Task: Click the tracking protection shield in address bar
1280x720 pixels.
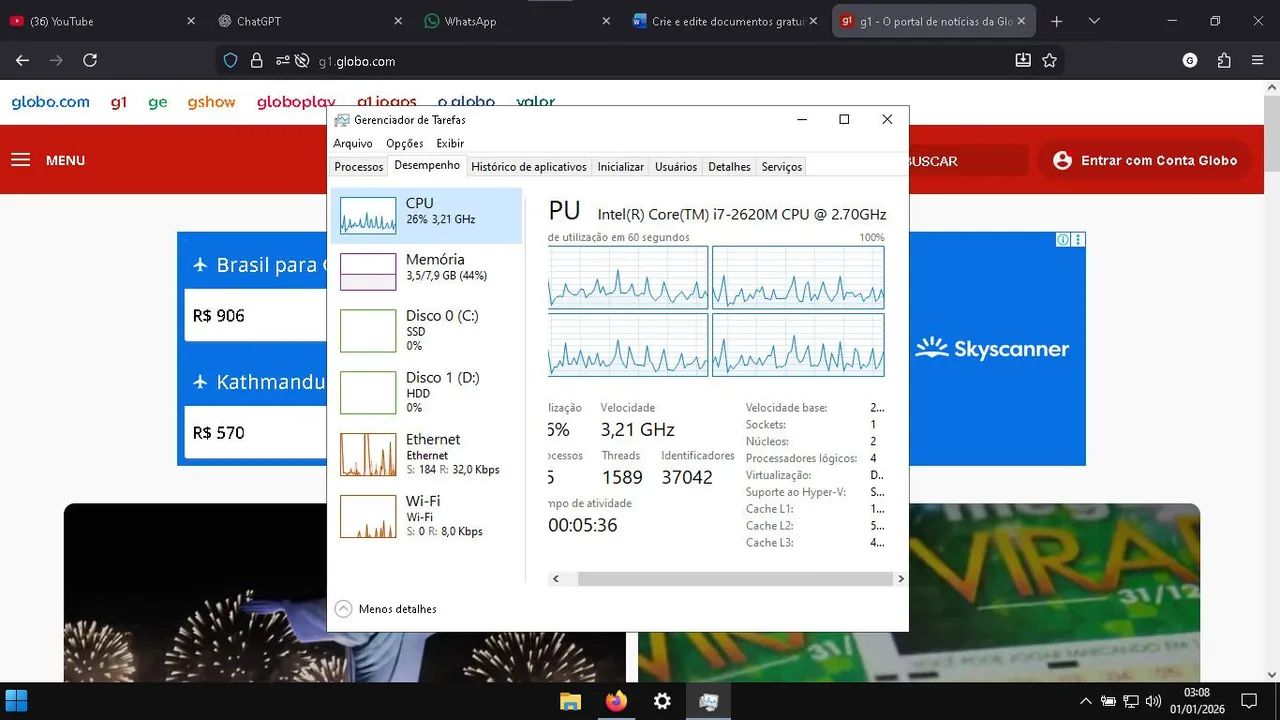Action: pos(230,60)
